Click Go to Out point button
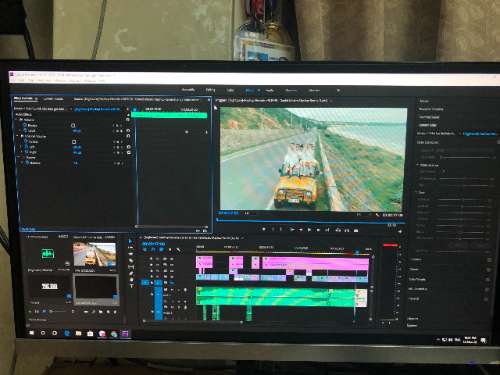This screenshot has height=375, width=500. point(327,230)
